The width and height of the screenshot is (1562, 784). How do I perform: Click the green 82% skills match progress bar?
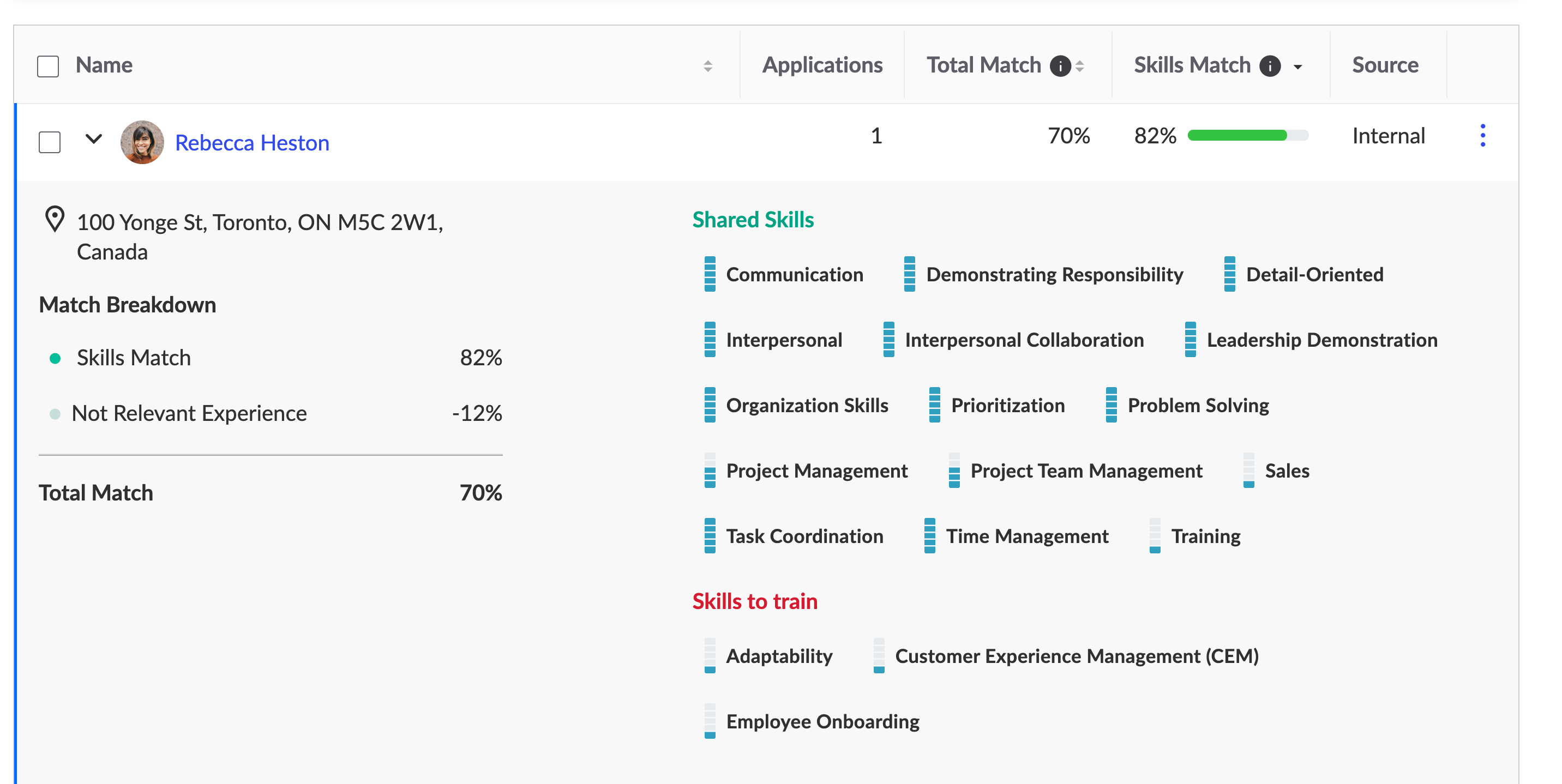(x=1248, y=135)
